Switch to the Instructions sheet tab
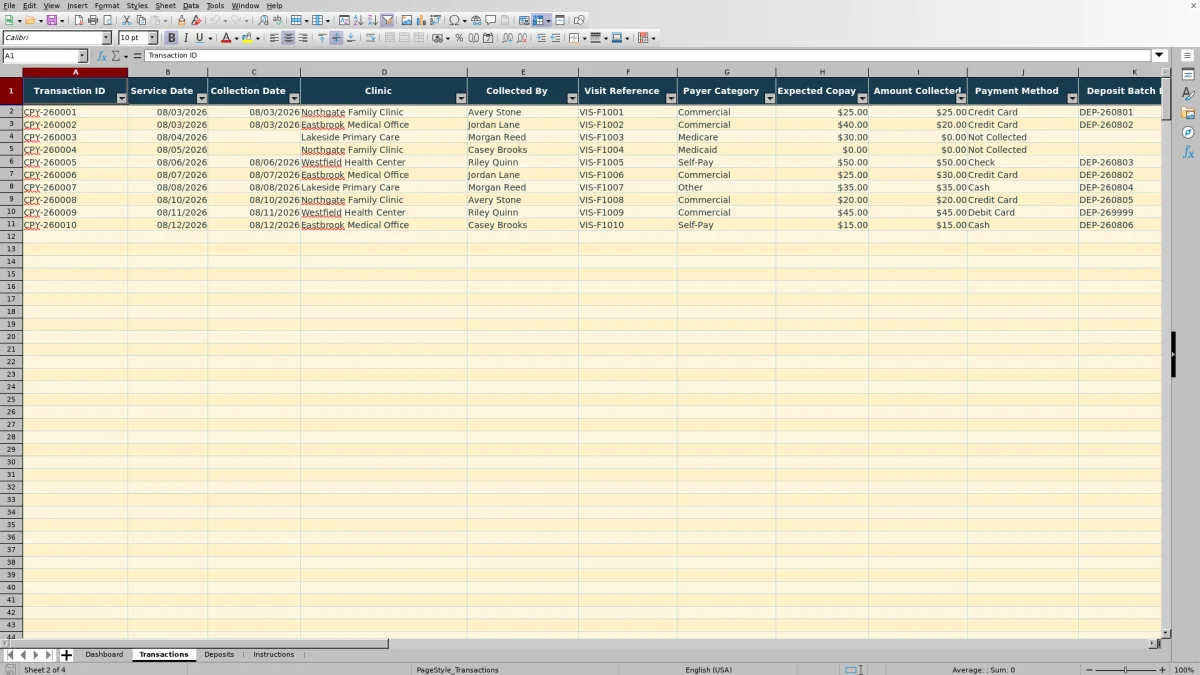The image size is (1200, 675). point(273,654)
